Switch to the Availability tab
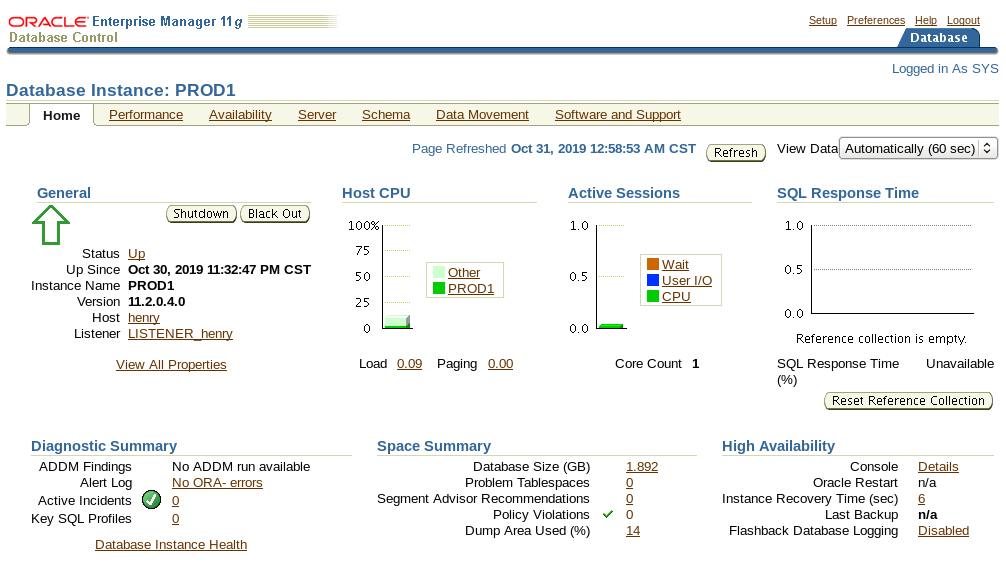Viewport: 1006px width, 575px height. [x=240, y=114]
